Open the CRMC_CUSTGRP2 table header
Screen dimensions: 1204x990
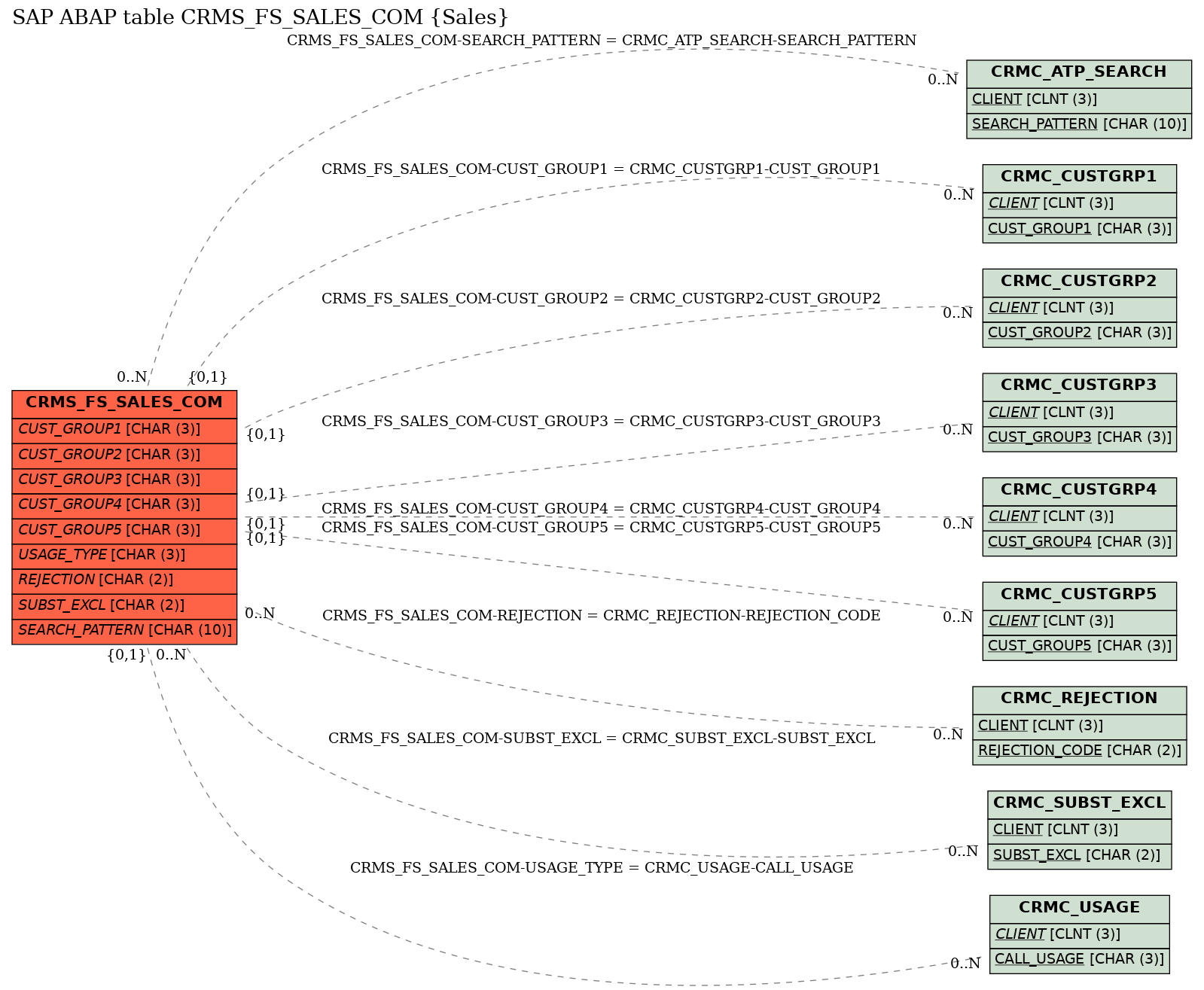point(1079,282)
